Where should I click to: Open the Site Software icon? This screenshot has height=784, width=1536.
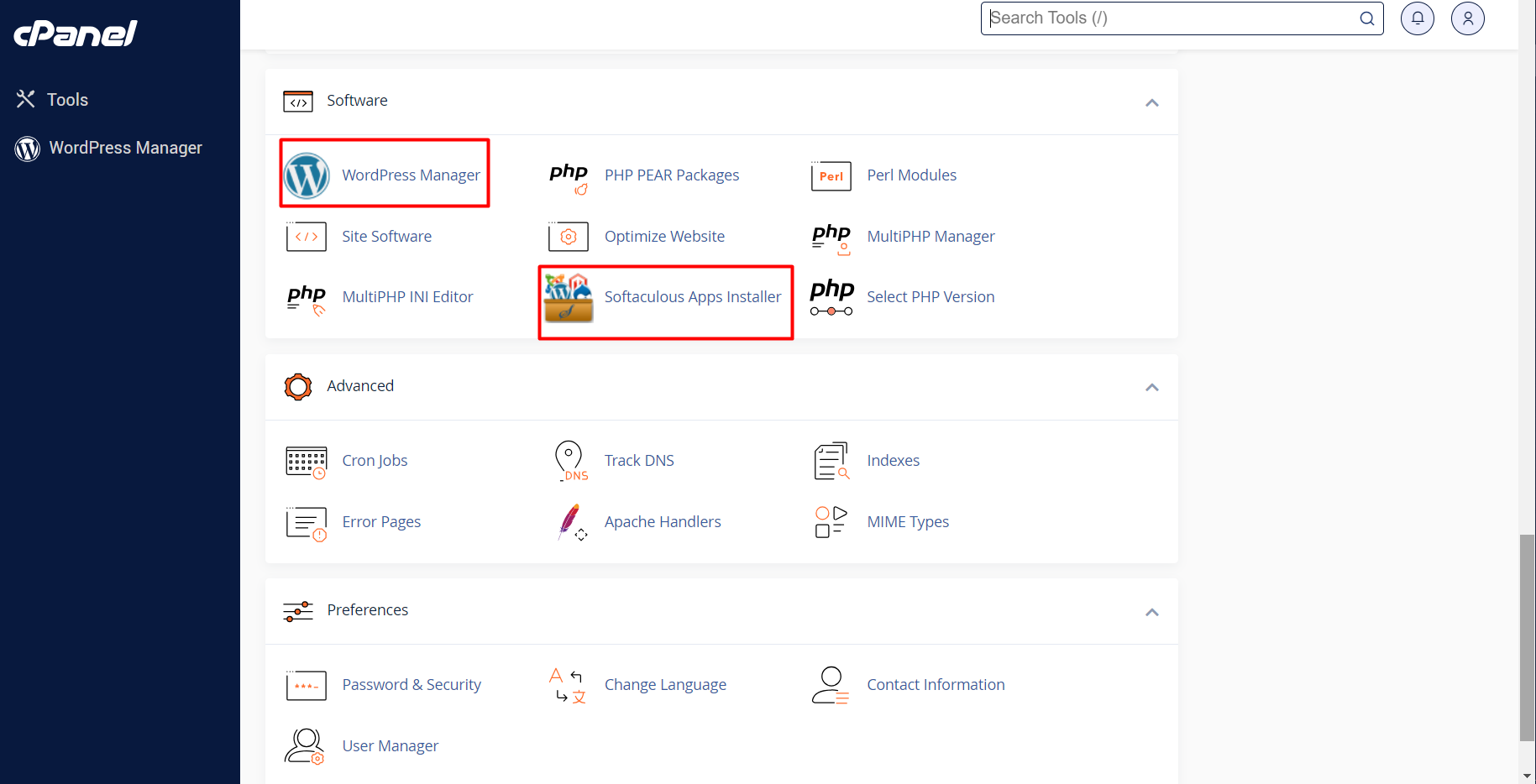click(307, 237)
